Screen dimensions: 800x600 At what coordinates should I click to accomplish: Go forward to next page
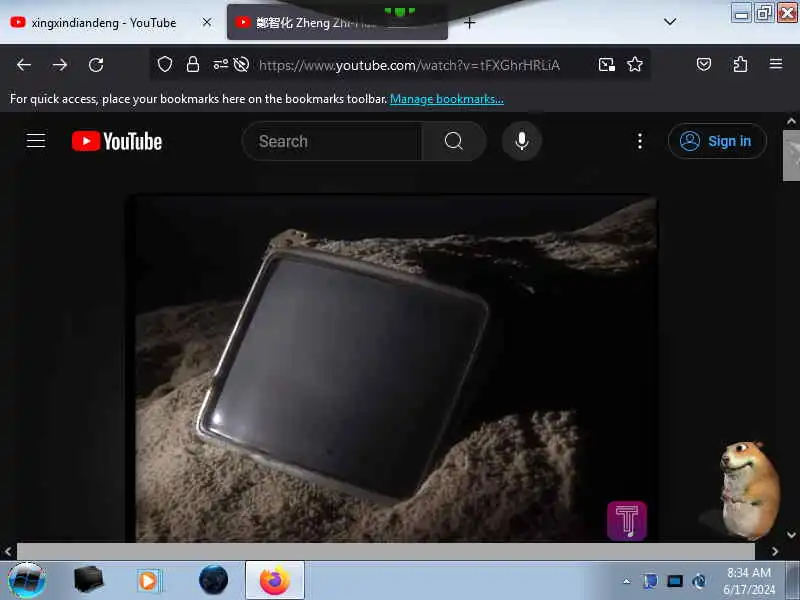(x=60, y=65)
